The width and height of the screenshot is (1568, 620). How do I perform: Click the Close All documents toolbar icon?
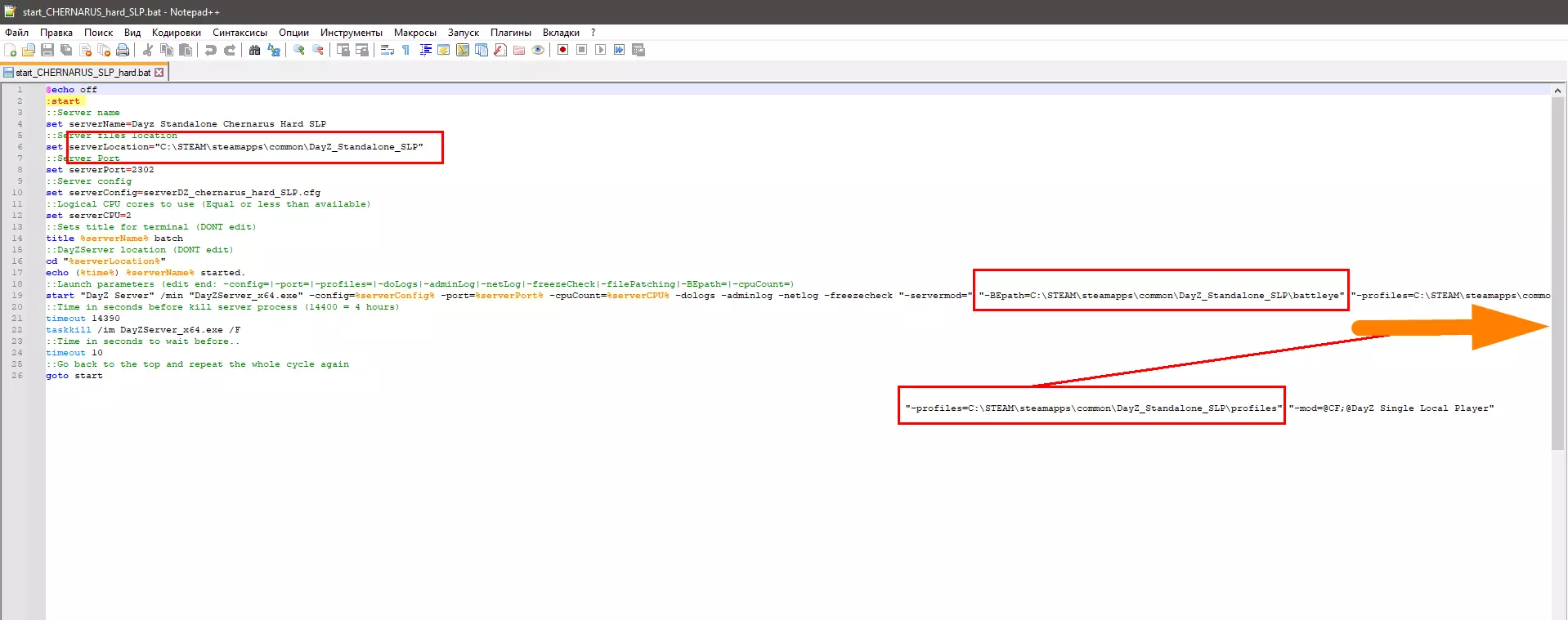pos(104,50)
